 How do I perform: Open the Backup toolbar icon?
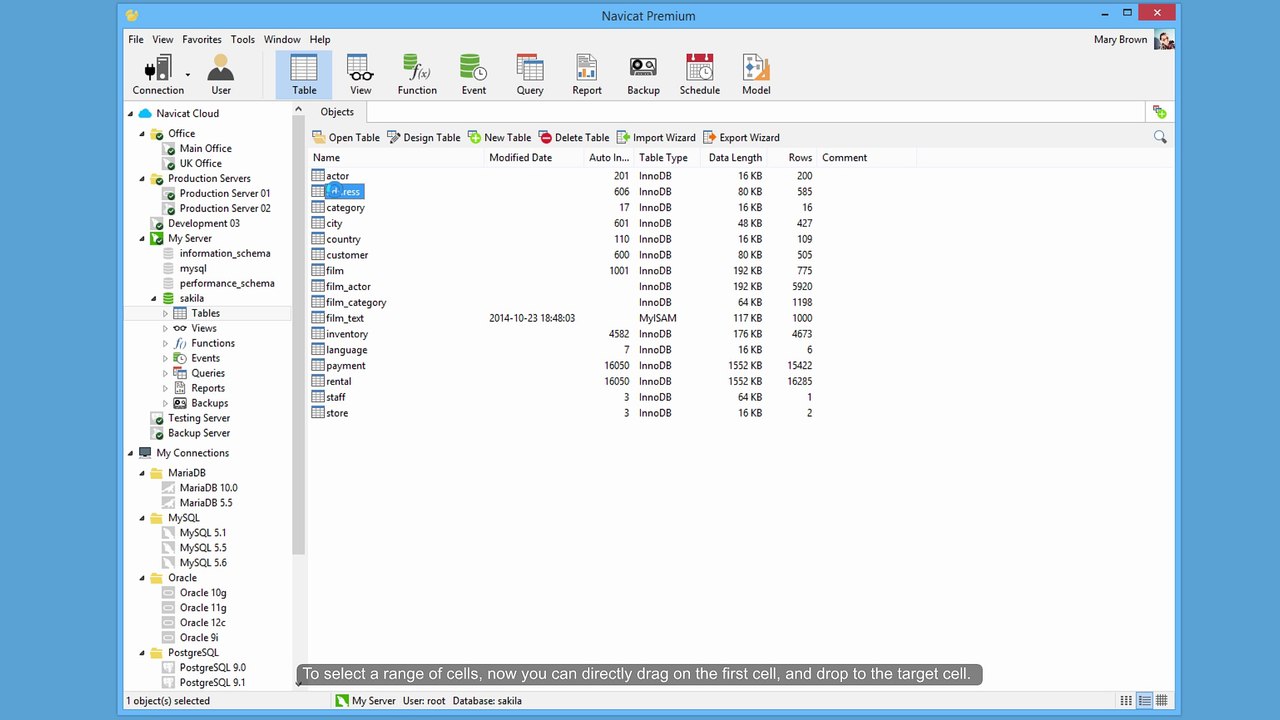643,75
